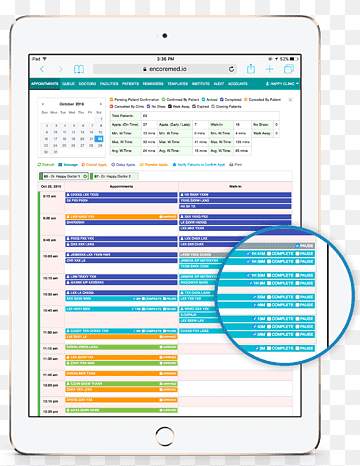
Task: Toggle Cancelled By Clinic legend checkbox
Action: tap(112, 106)
